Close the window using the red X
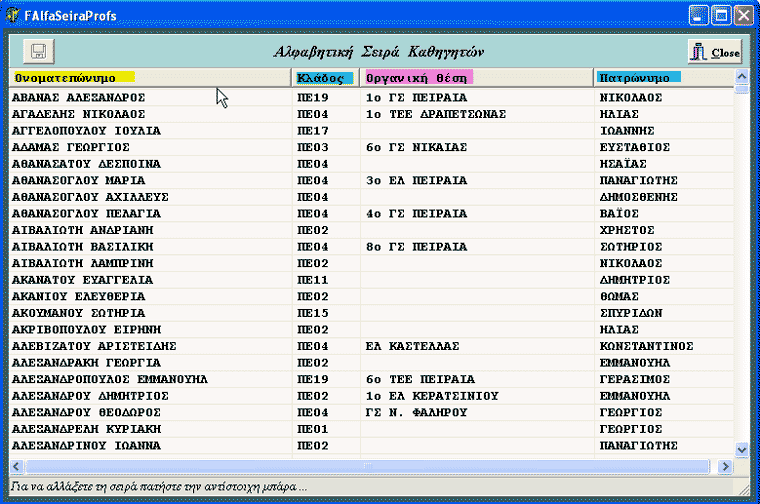760x504 pixels. [x=743, y=16]
